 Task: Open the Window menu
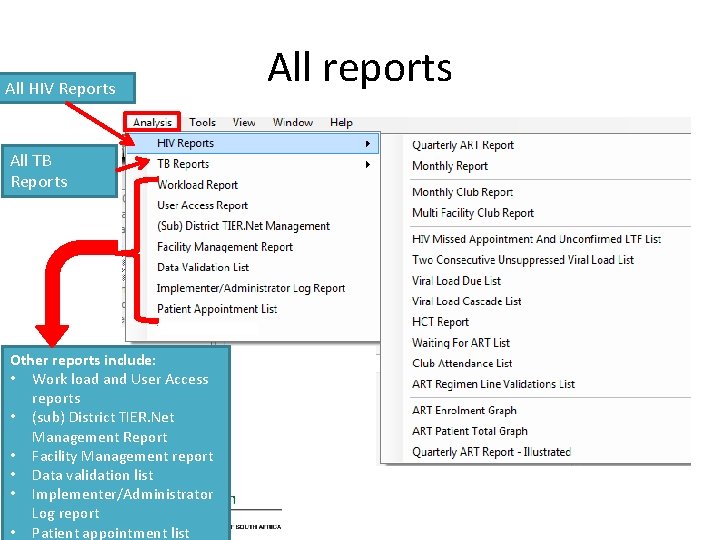(x=292, y=122)
